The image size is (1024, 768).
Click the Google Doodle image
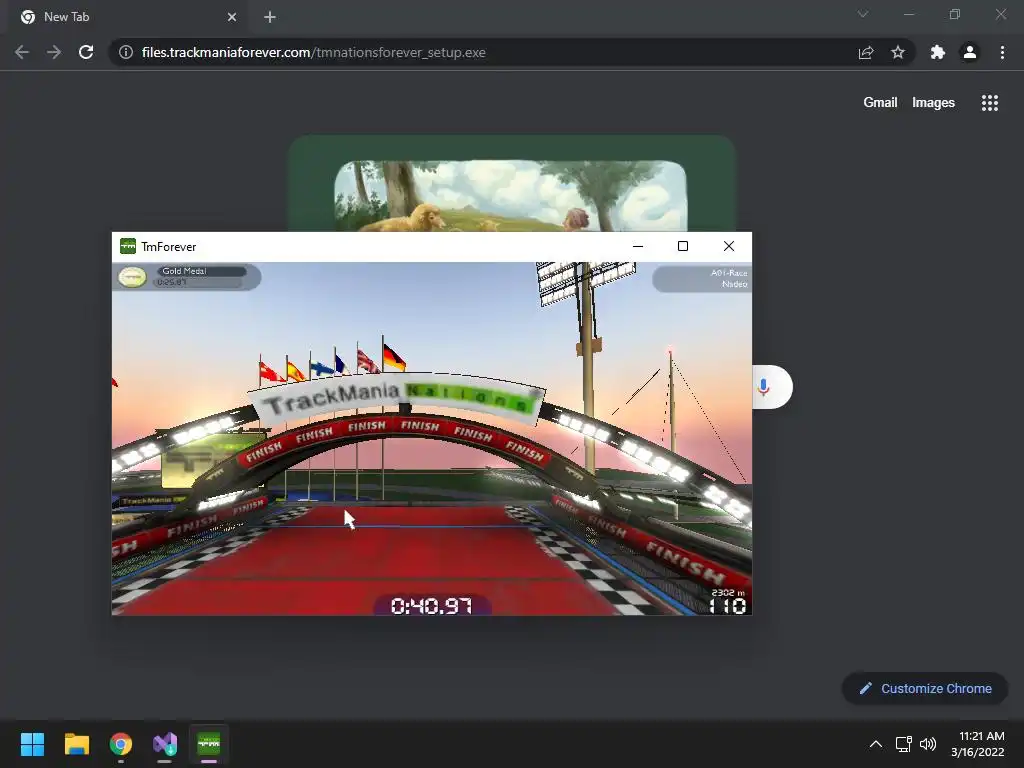point(512,184)
